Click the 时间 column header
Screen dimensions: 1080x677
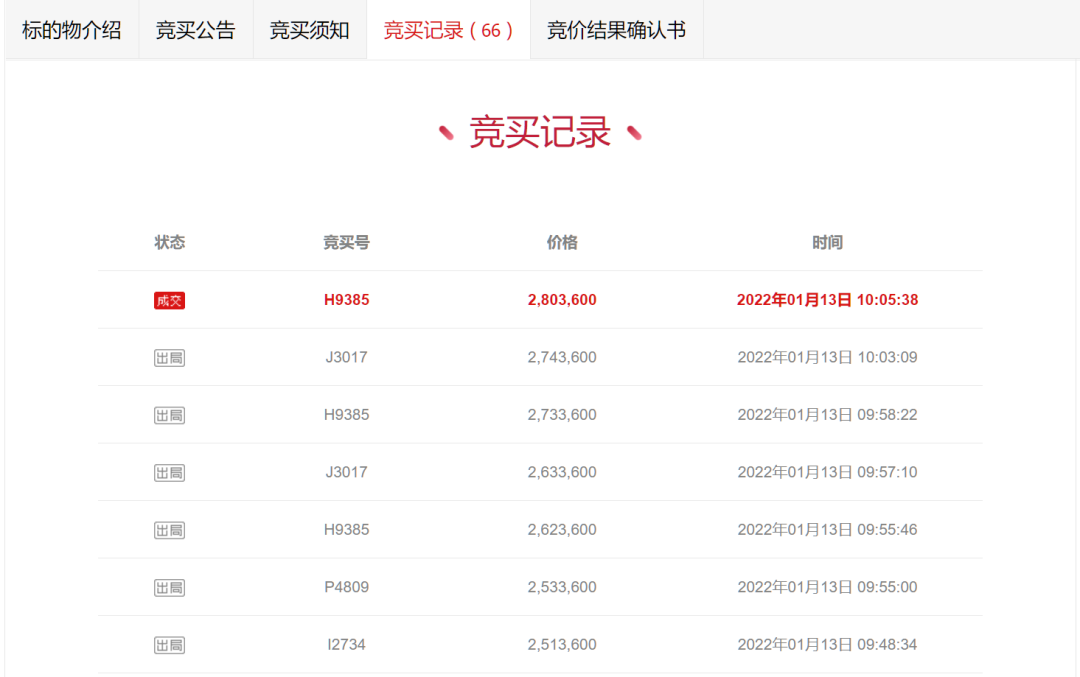826,242
